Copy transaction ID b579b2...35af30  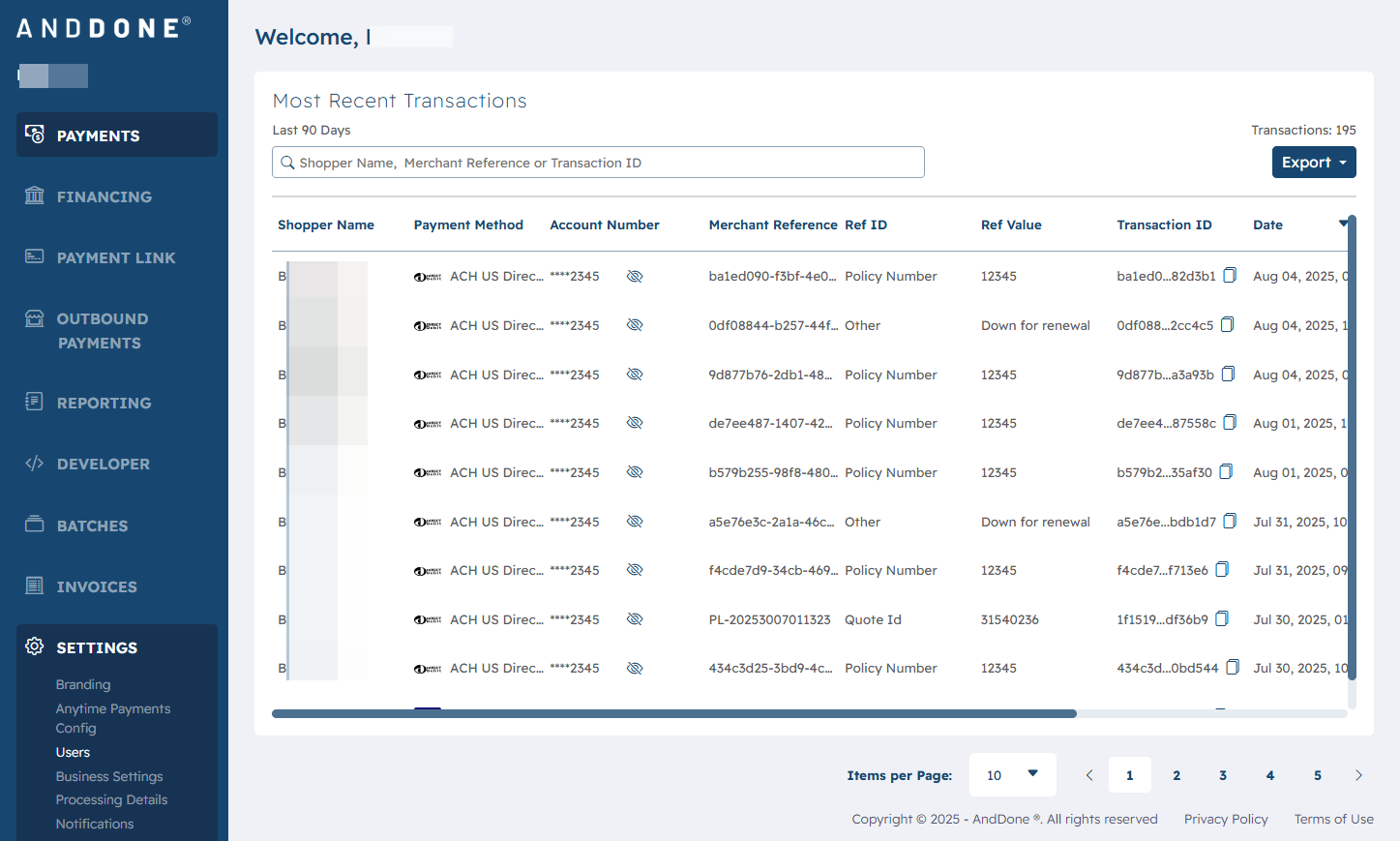pos(1226,472)
